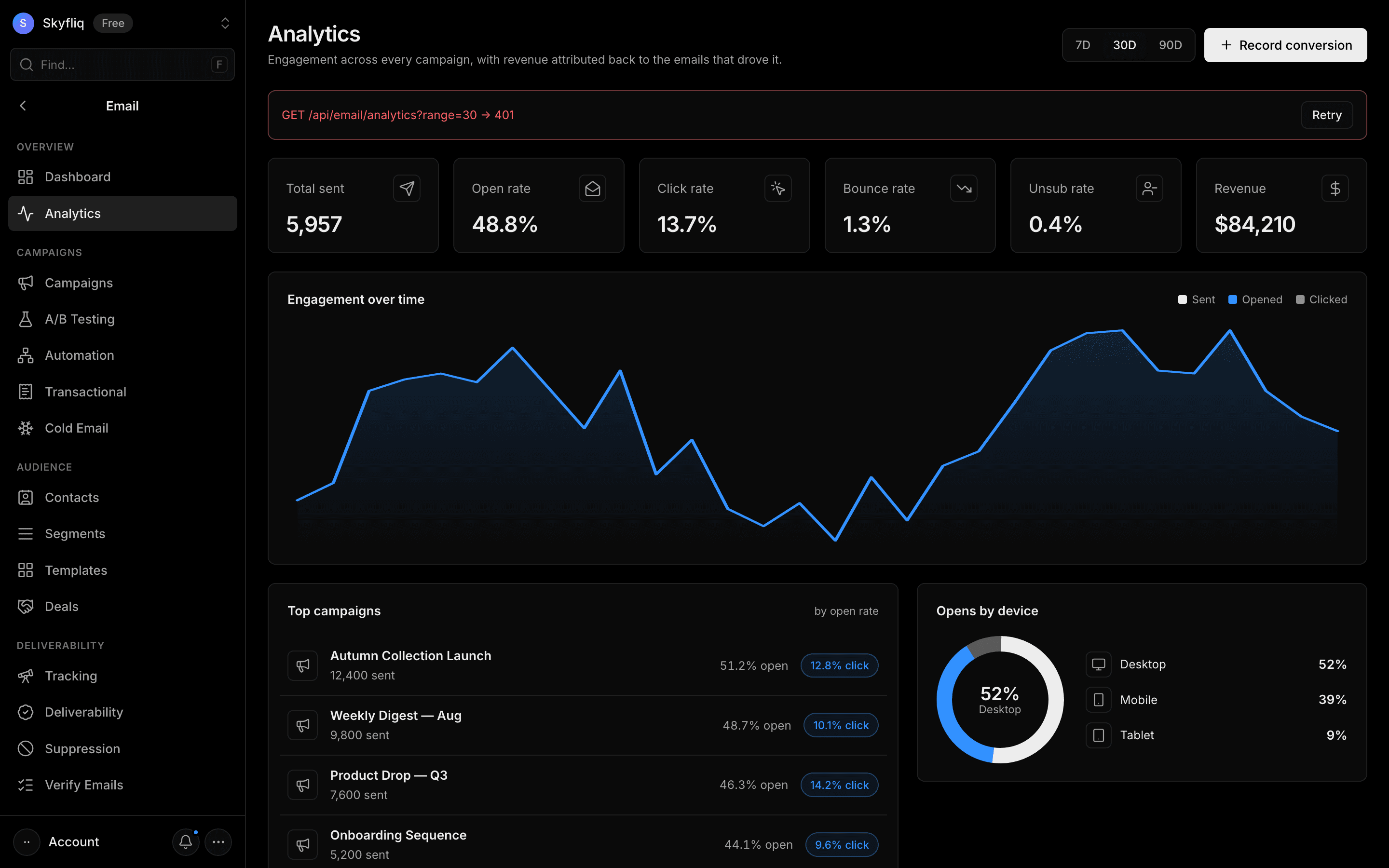Click the open envelope icon on Open rate
The width and height of the screenshot is (1389, 868).
pos(592,188)
